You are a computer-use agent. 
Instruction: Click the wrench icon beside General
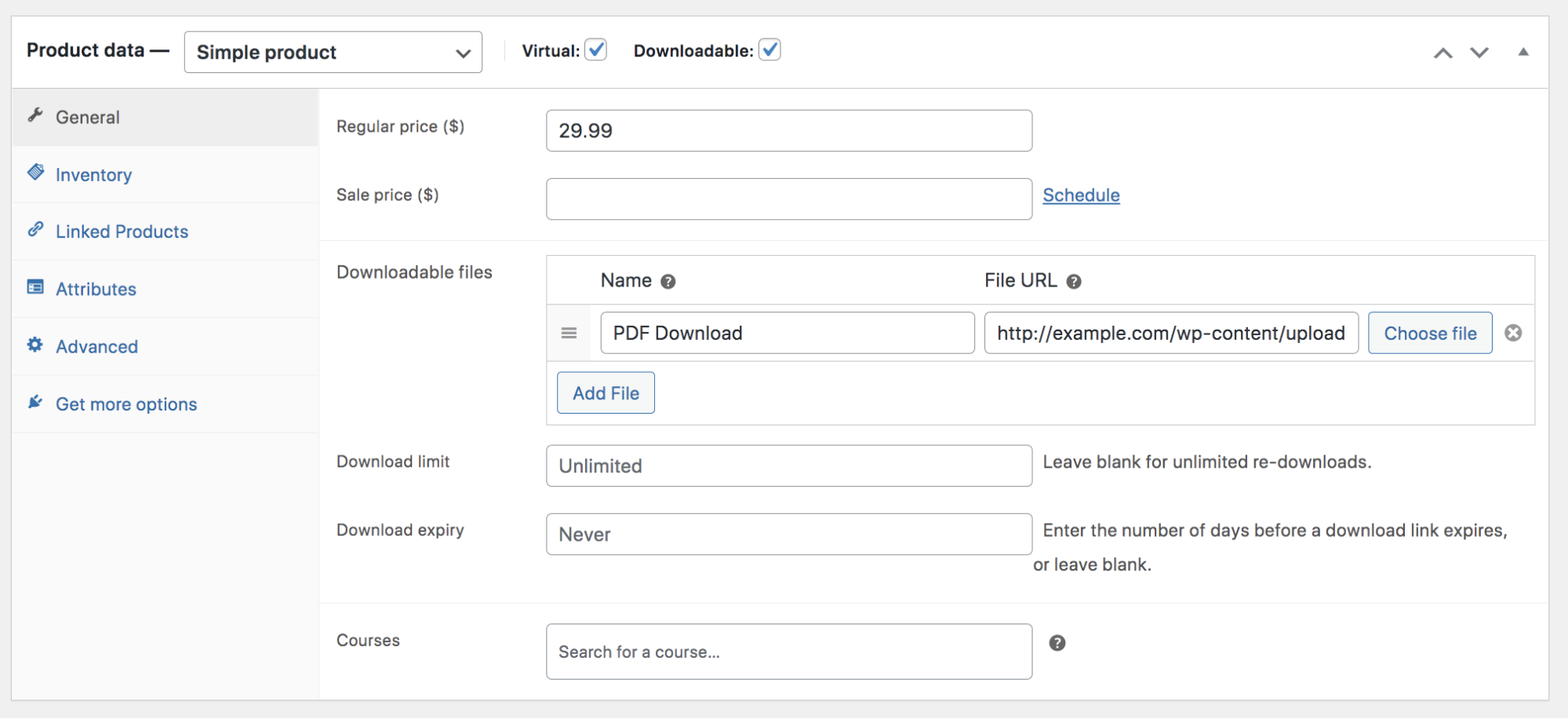tap(35, 115)
